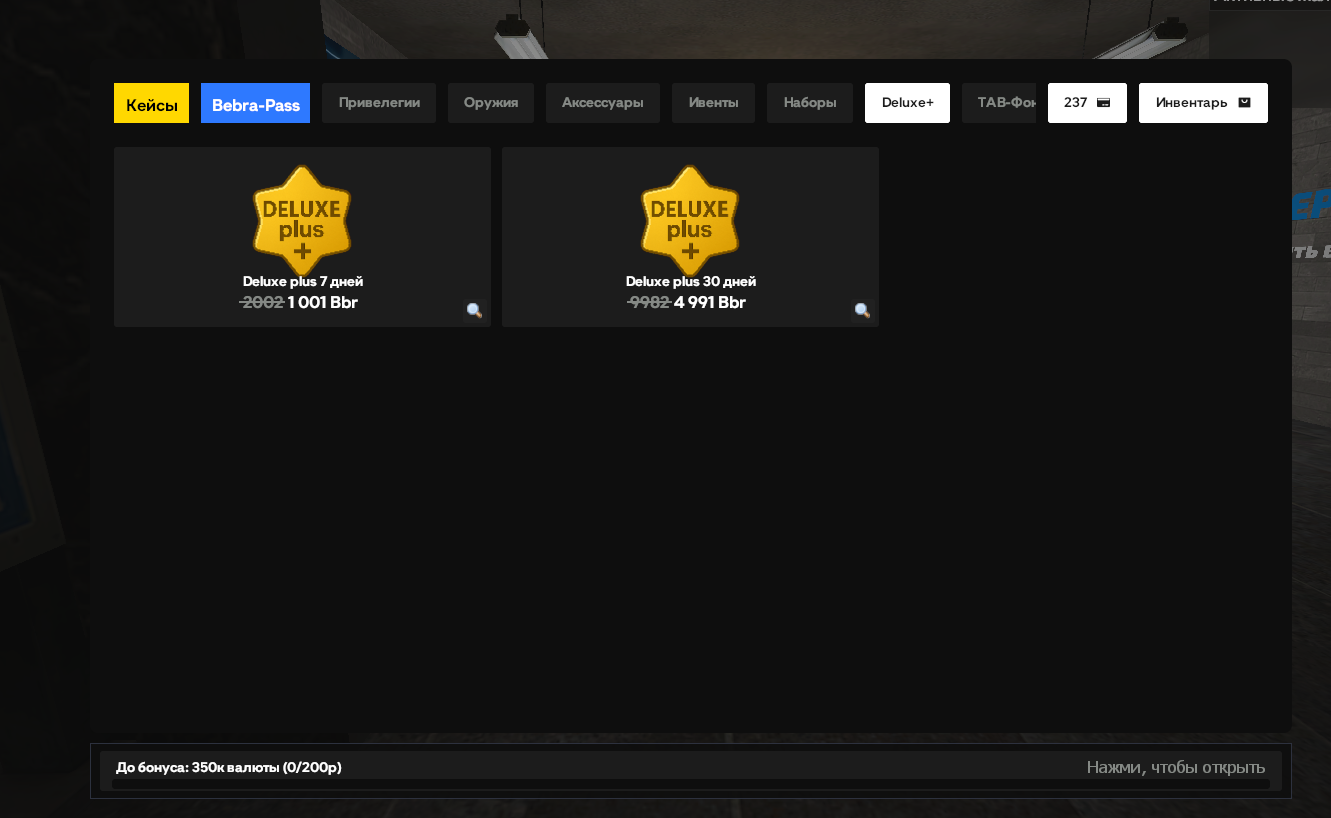
Task: Click the Deluxe plus 7 дней title
Action: pyautogui.click(x=303, y=282)
